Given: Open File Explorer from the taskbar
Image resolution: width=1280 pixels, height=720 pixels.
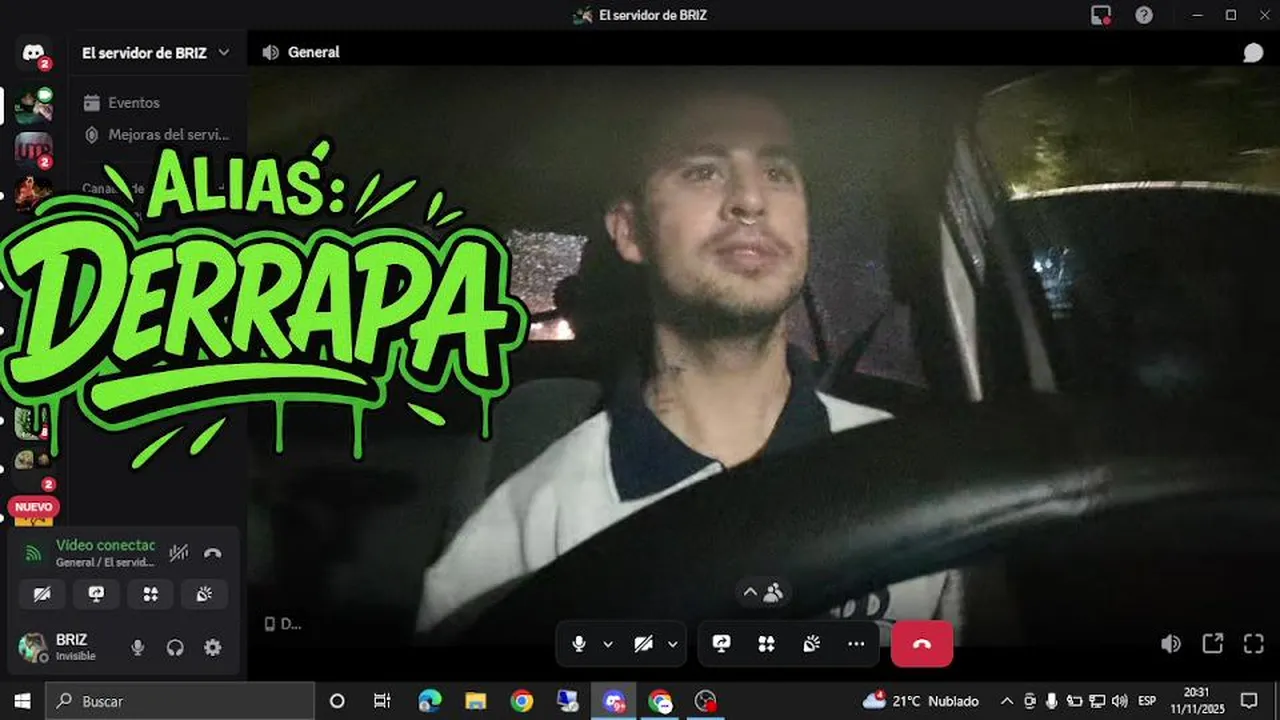Looking at the screenshot, I should tap(476, 701).
